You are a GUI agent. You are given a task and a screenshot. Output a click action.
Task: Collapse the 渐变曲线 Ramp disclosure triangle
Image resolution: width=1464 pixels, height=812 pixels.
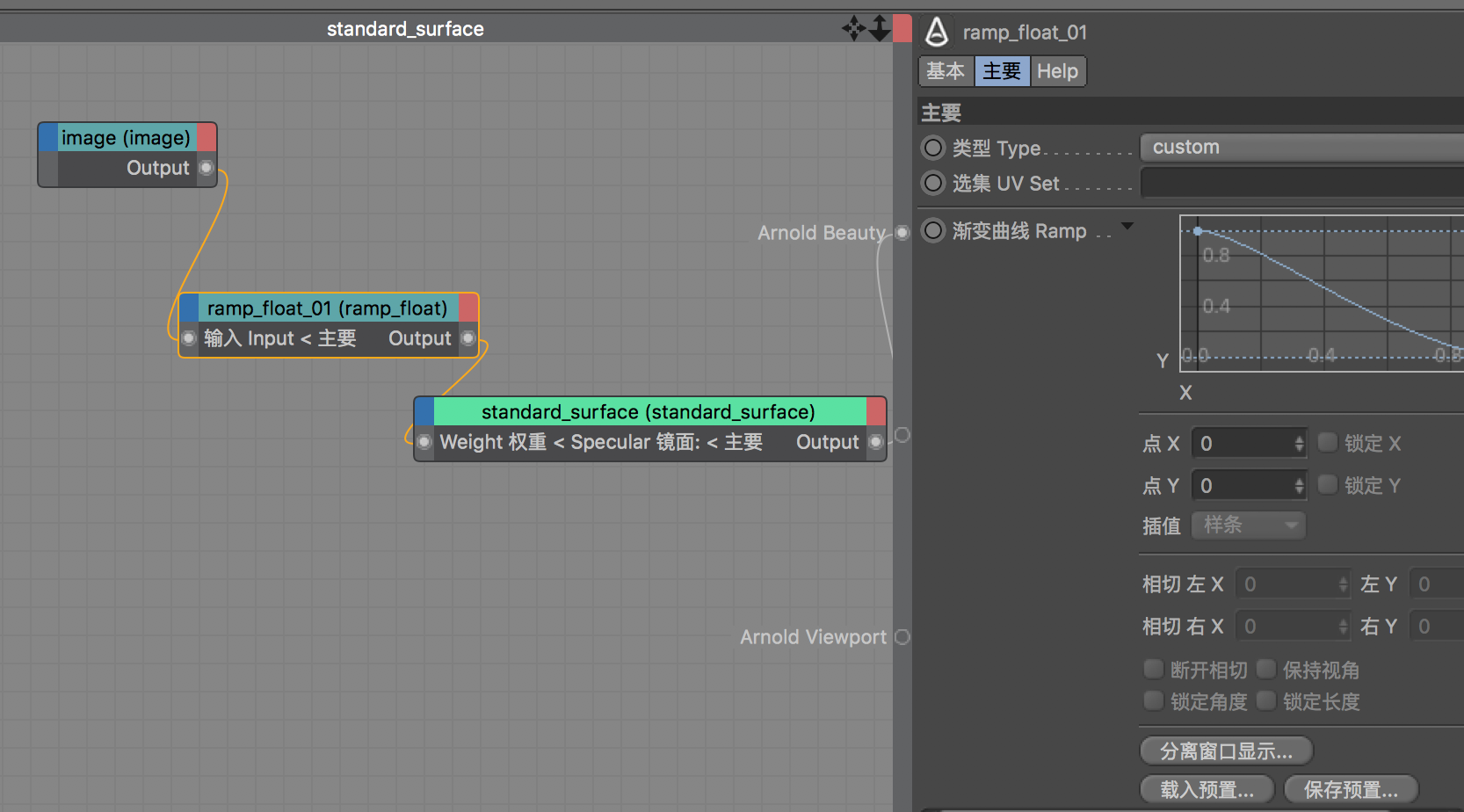pos(1127,227)
